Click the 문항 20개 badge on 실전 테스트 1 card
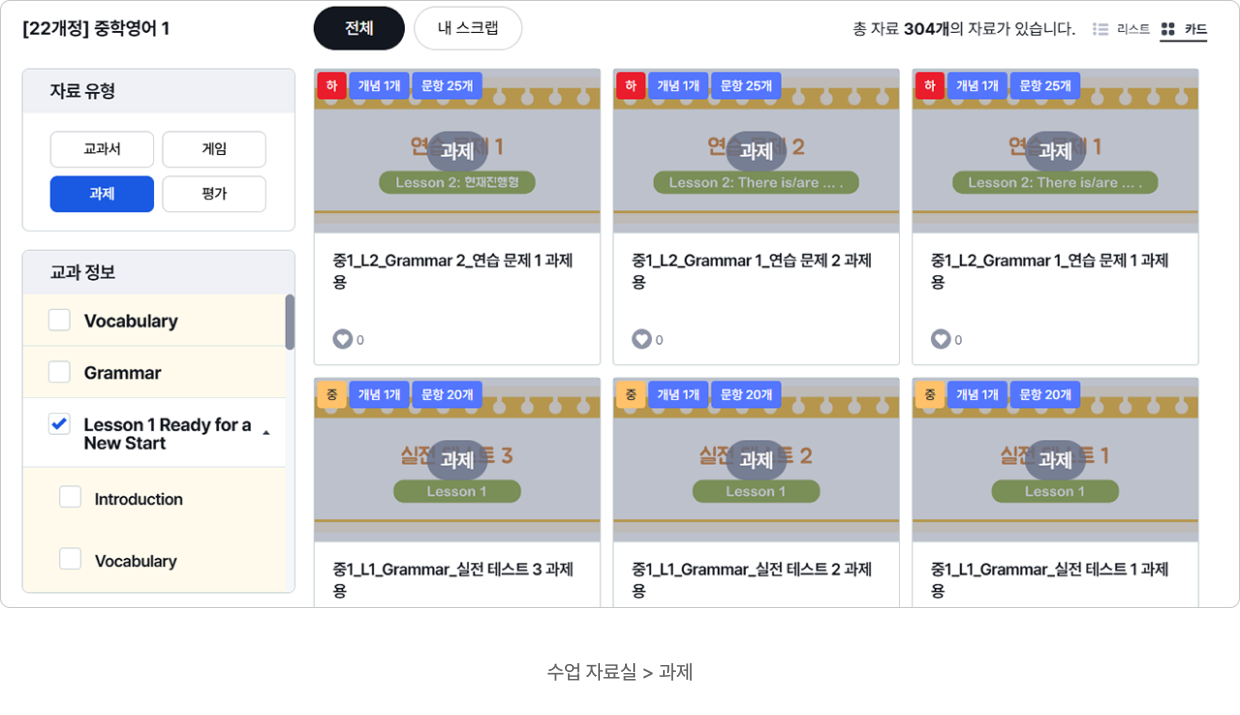1240x715 pixels. point(1045,395)
